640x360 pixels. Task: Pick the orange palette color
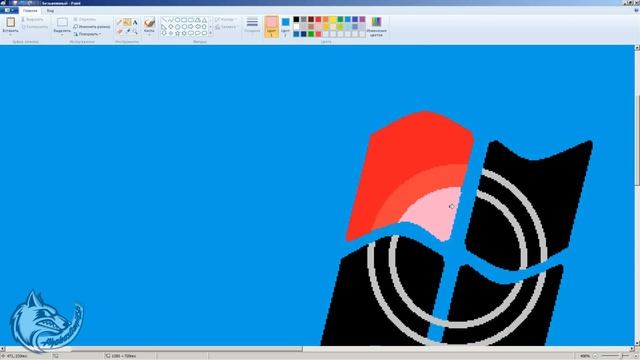click(x=325, y=19)
